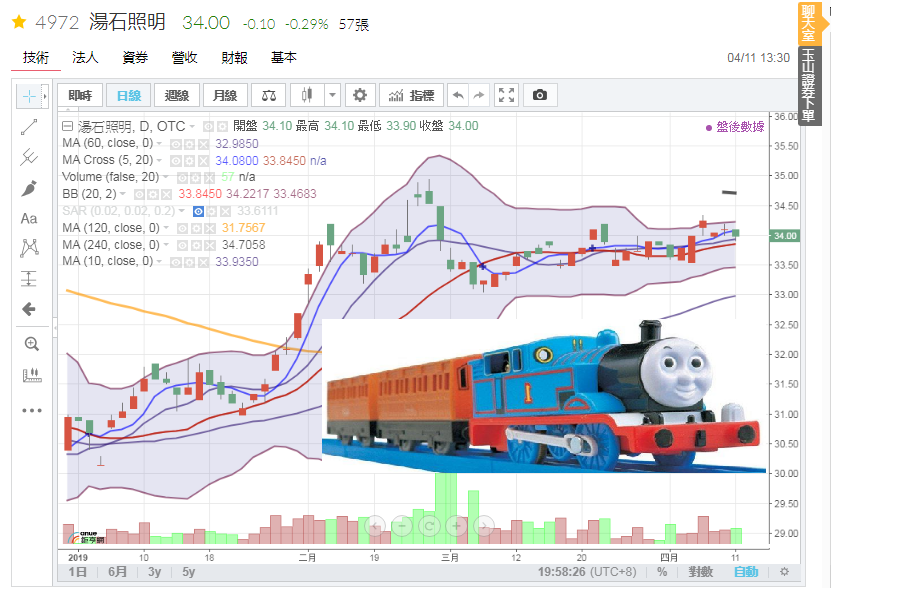The image size is (900, 600).
Task: Click reset chart circular control
Action: tap(429, 526)
